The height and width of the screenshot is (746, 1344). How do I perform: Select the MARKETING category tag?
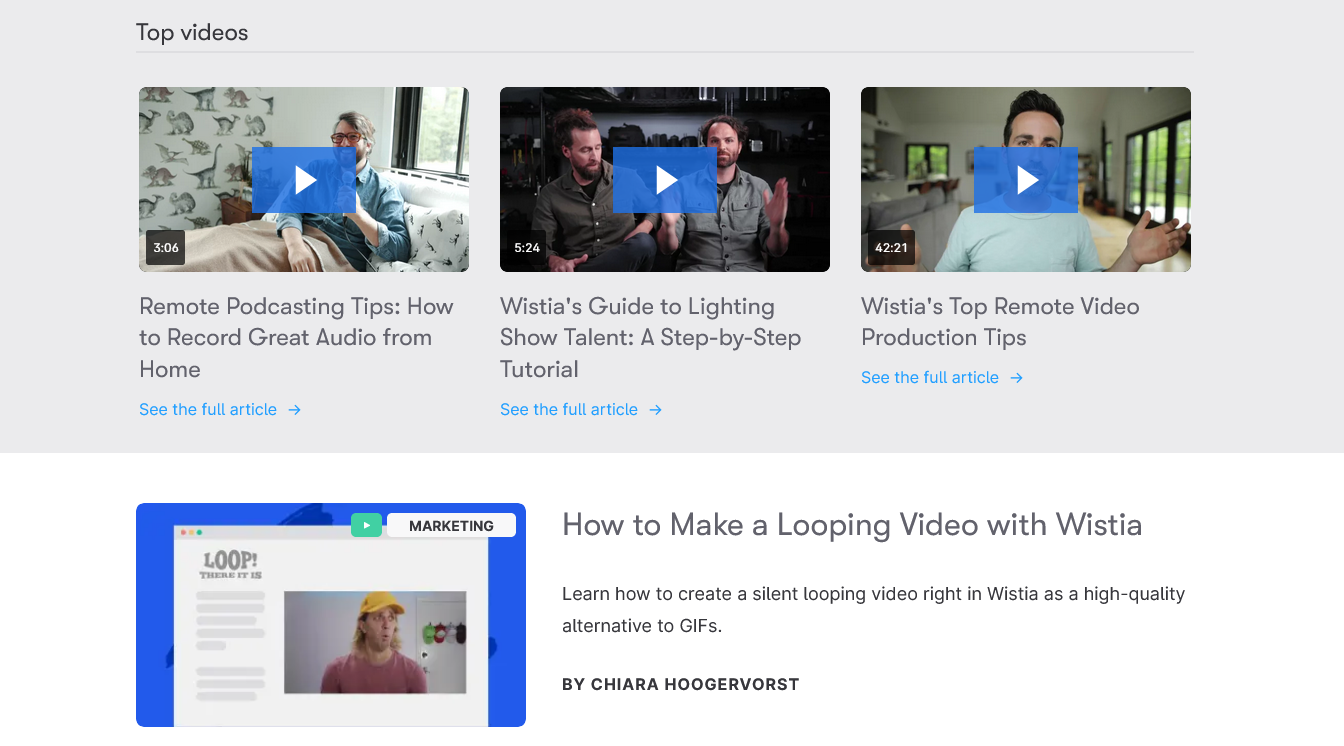tap(451, 524)
